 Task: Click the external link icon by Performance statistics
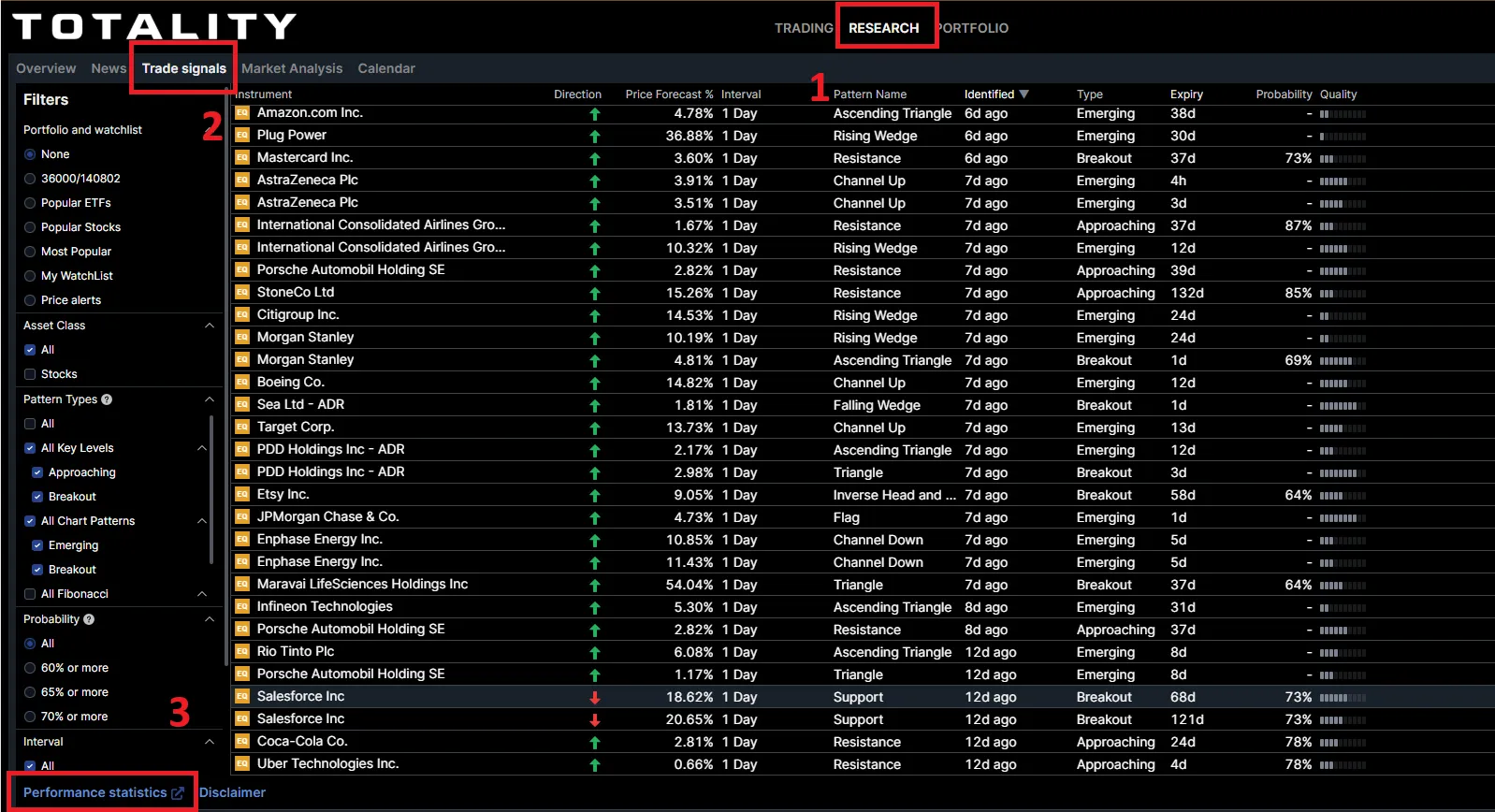(178, 793)
